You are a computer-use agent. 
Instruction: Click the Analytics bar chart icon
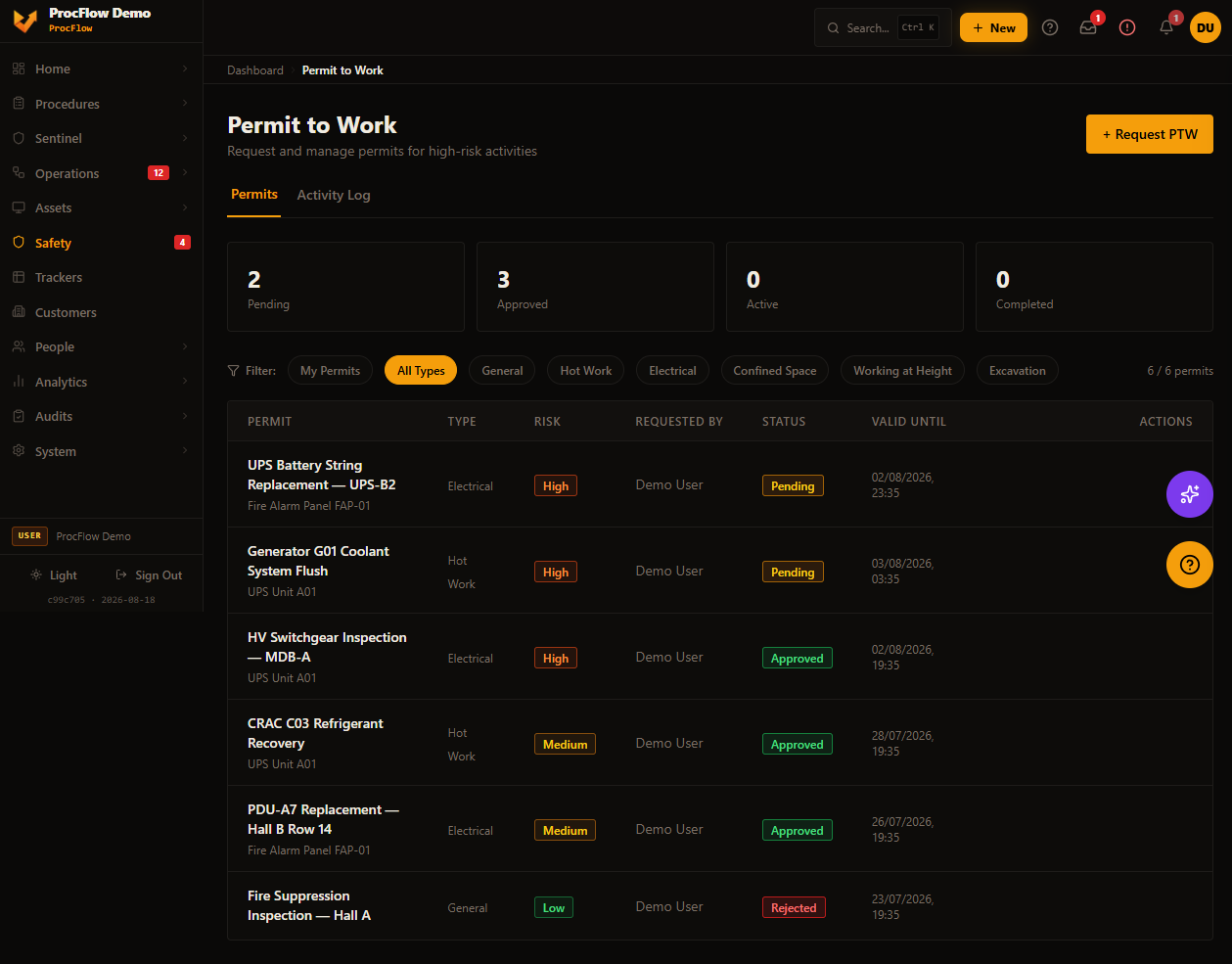click(x=19, y=382)
